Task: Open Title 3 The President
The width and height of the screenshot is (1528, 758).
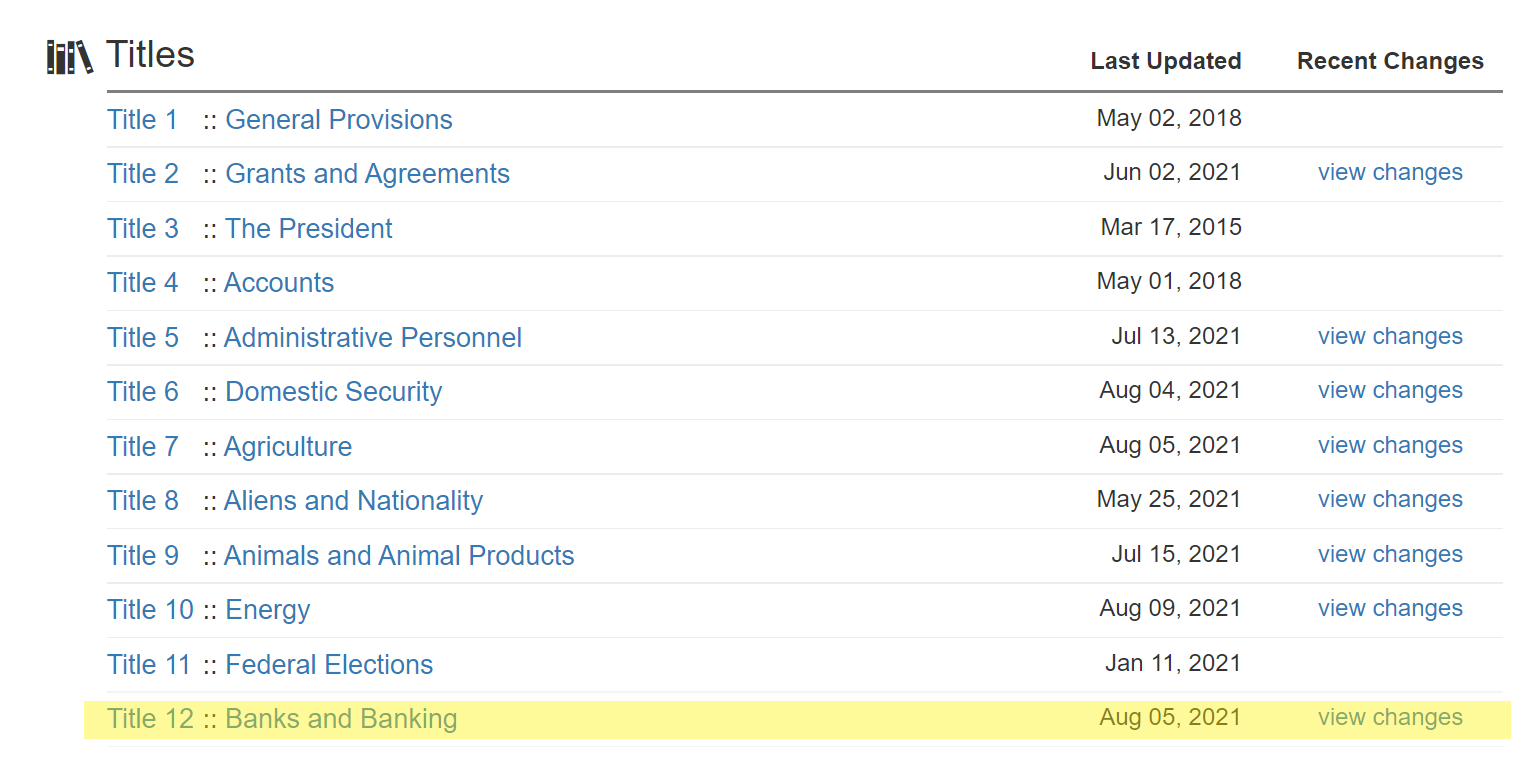Action: tap(250, 229)
